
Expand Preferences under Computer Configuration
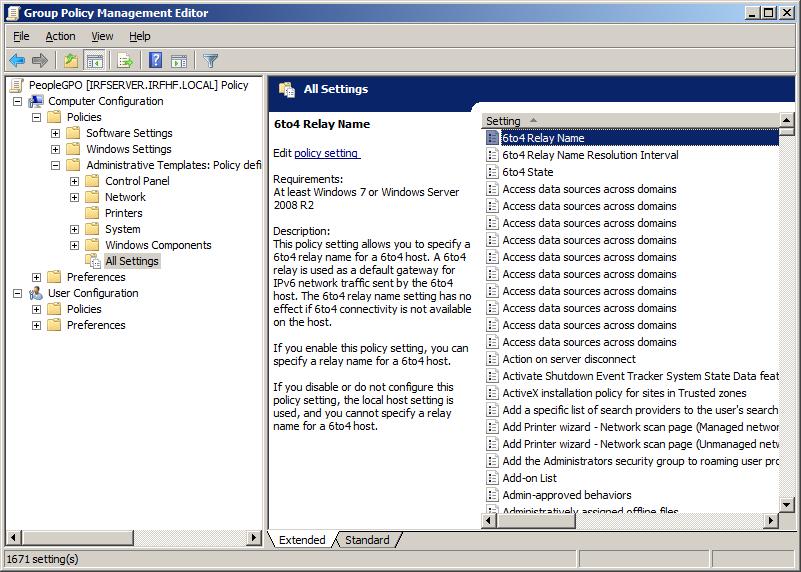coord(36,277)
